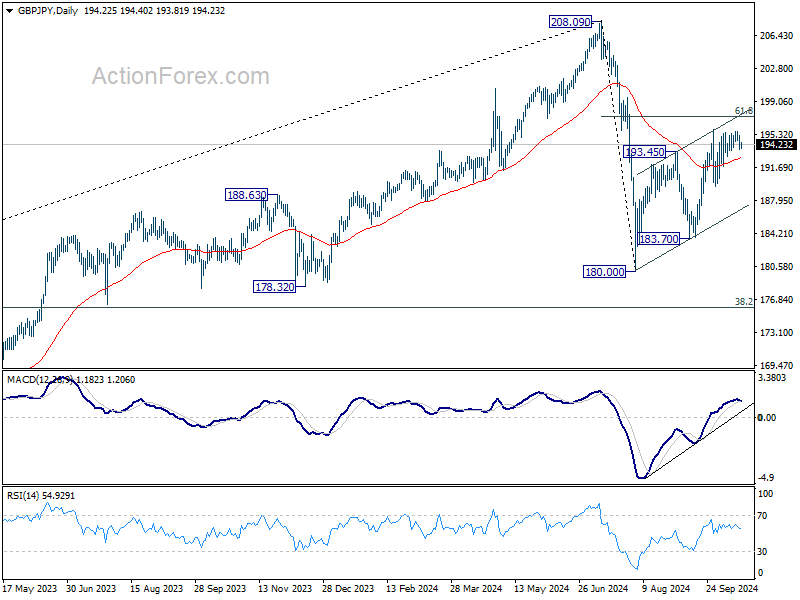Screen dimensions: 800x600
Task: Select the MACD(12,26,9) indicator label
Action: [40, 380]
